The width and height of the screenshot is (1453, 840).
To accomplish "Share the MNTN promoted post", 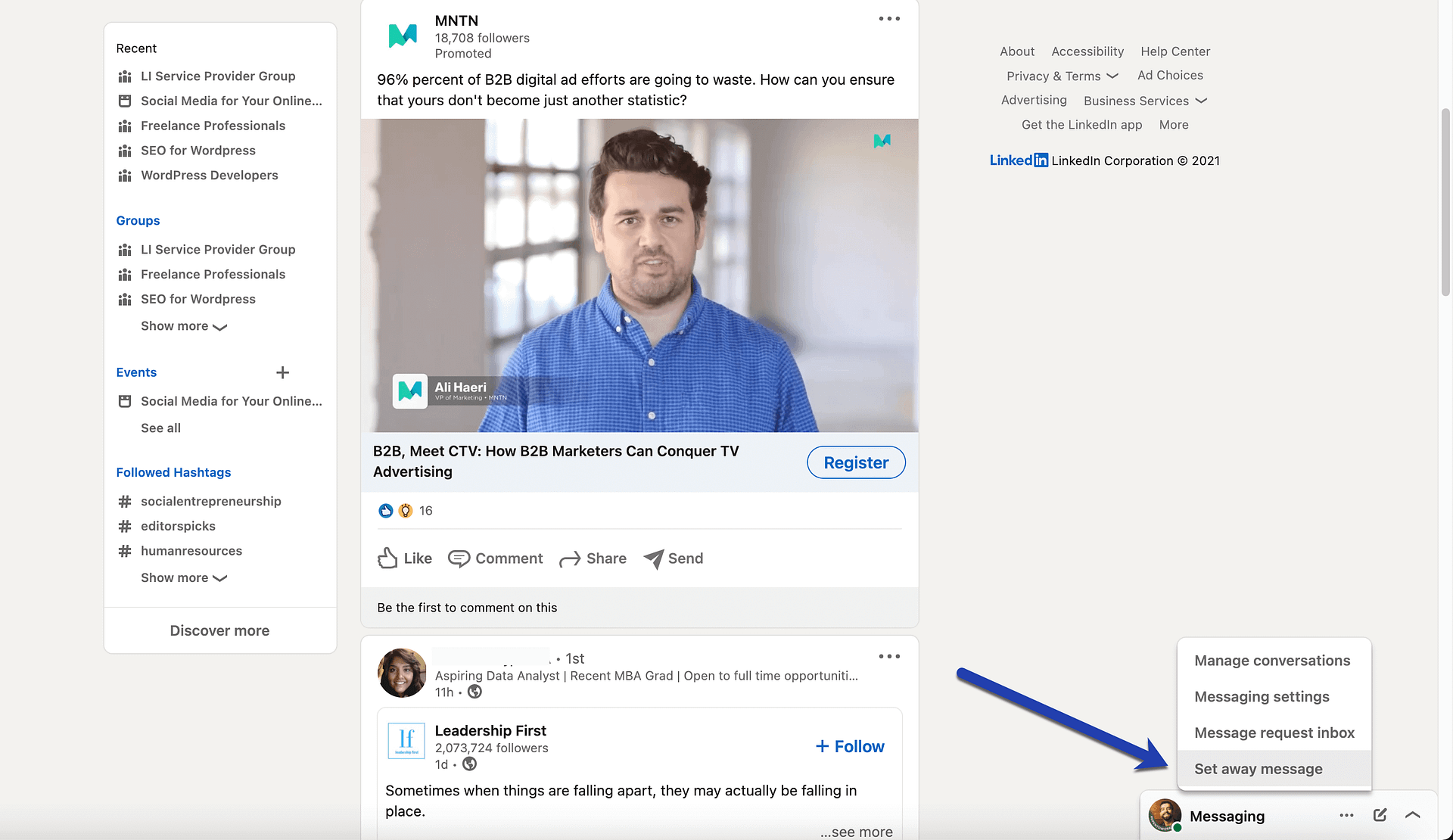I will pyautogui.click(x=593, y=558).
